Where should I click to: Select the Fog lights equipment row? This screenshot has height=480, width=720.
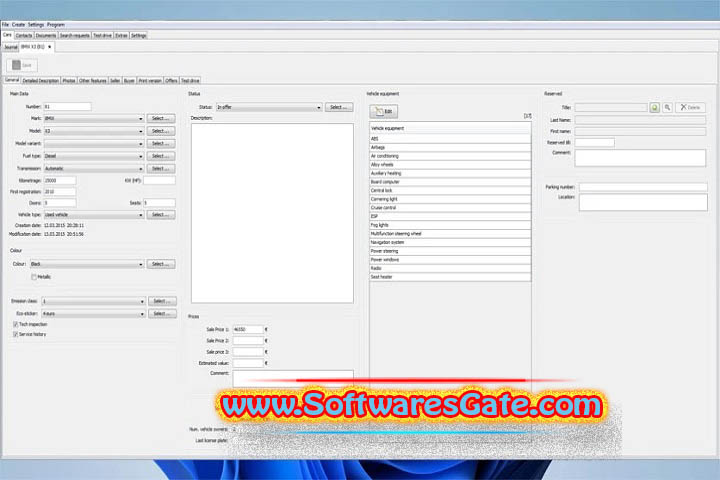click(450, 225)
